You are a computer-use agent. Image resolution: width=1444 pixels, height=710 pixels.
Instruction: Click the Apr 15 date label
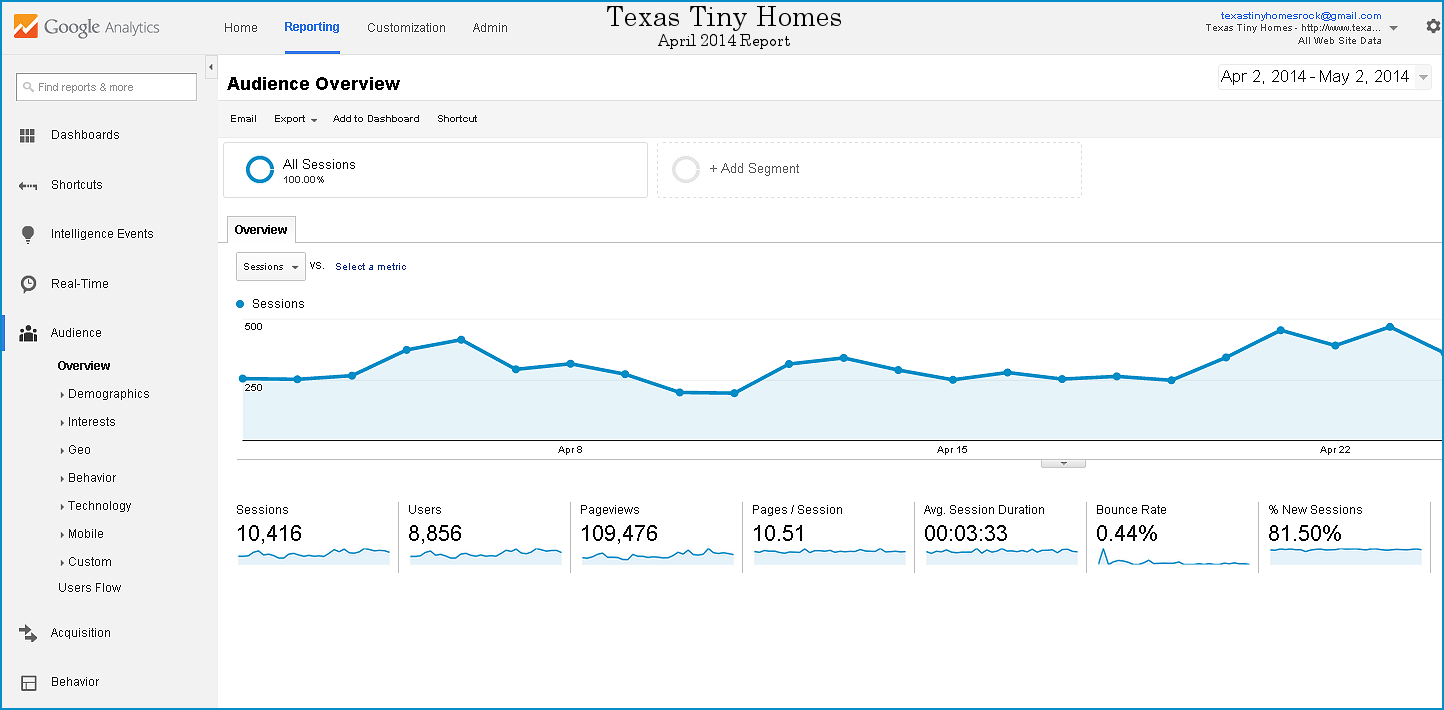click(x=952, y=450)
